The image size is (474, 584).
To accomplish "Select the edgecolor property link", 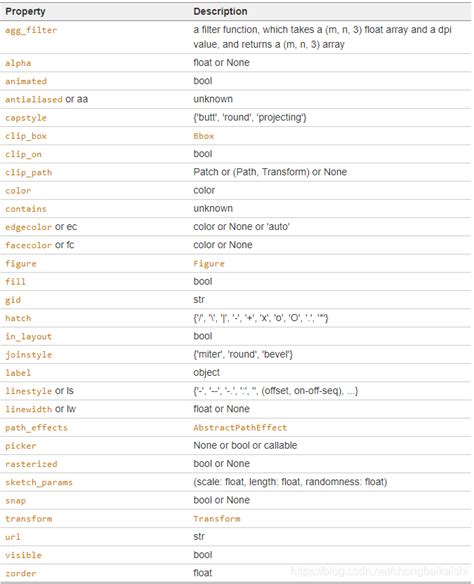I will point(28,227).
